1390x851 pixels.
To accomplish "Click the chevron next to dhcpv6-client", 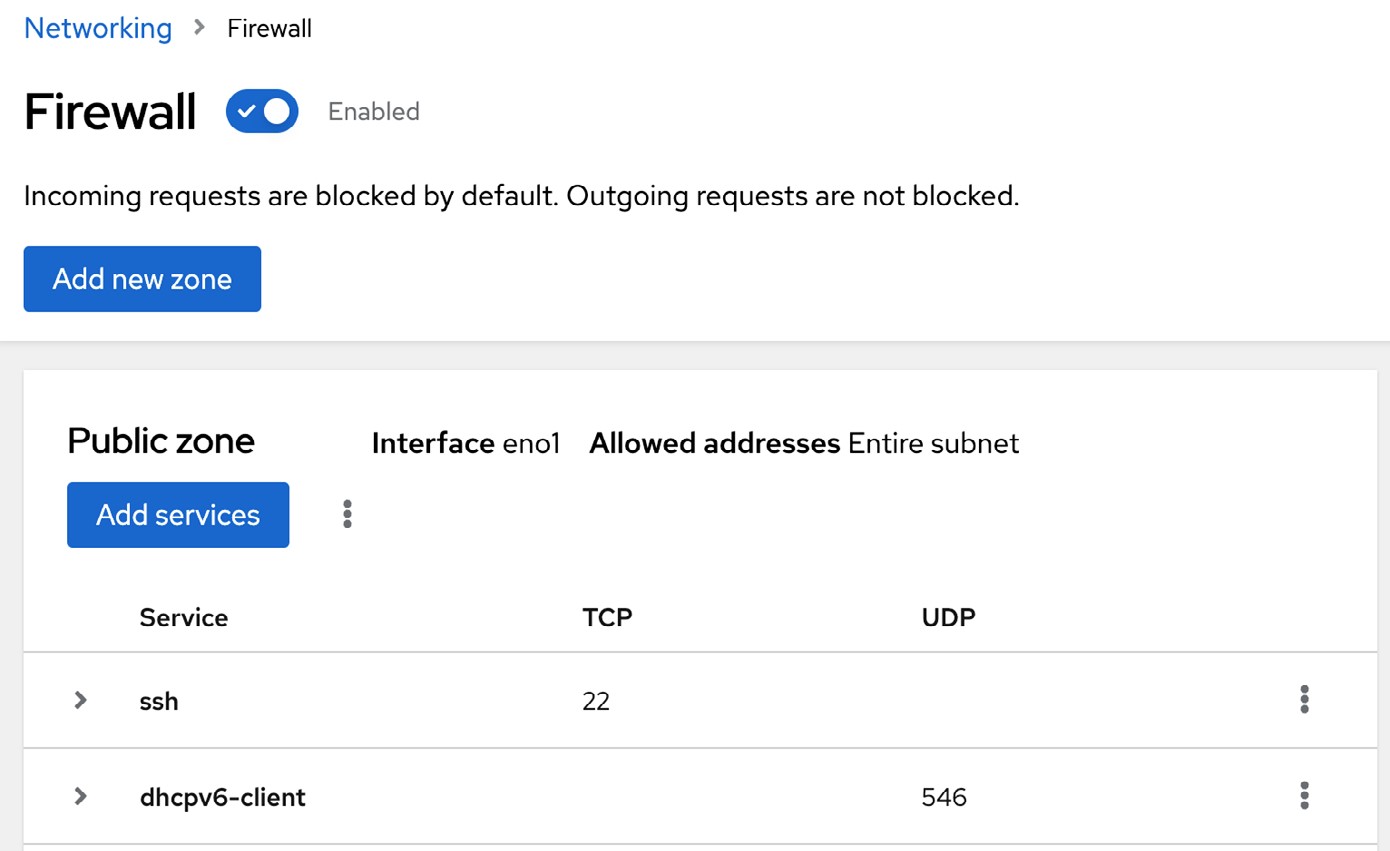I will [80, 796].
